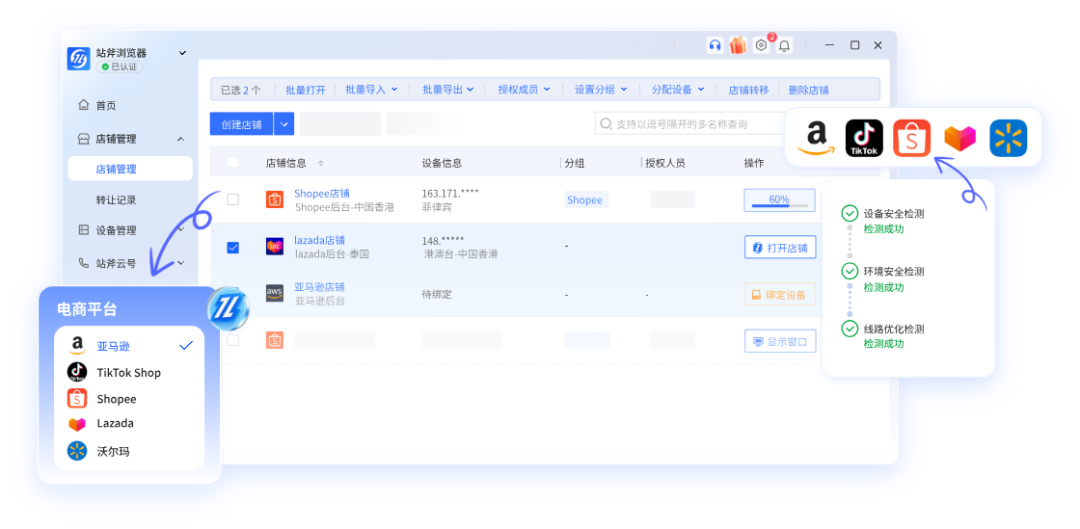Click the 60% progress bar
Viewport: 1080px width, 529px height.
(x=780, y=200)
